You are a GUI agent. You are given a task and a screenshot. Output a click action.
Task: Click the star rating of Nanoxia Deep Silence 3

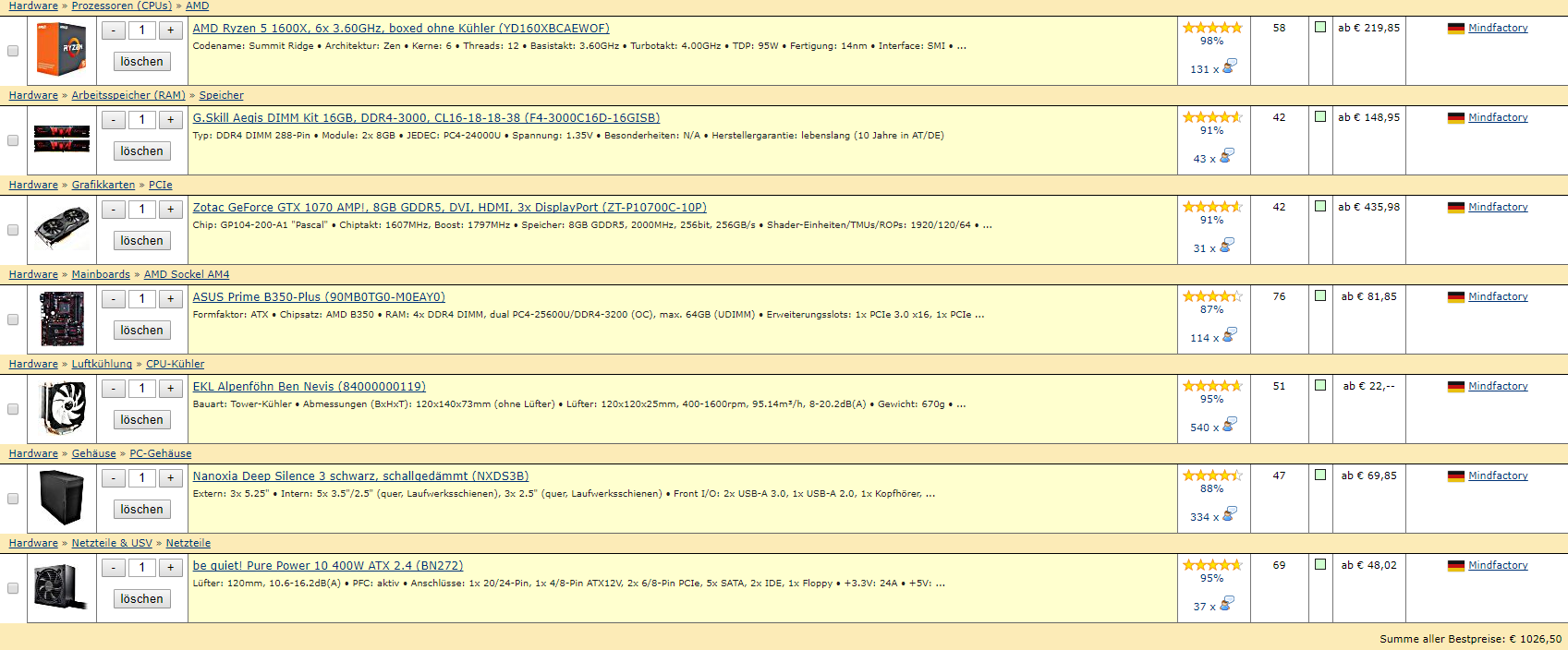coord(1212,475)
